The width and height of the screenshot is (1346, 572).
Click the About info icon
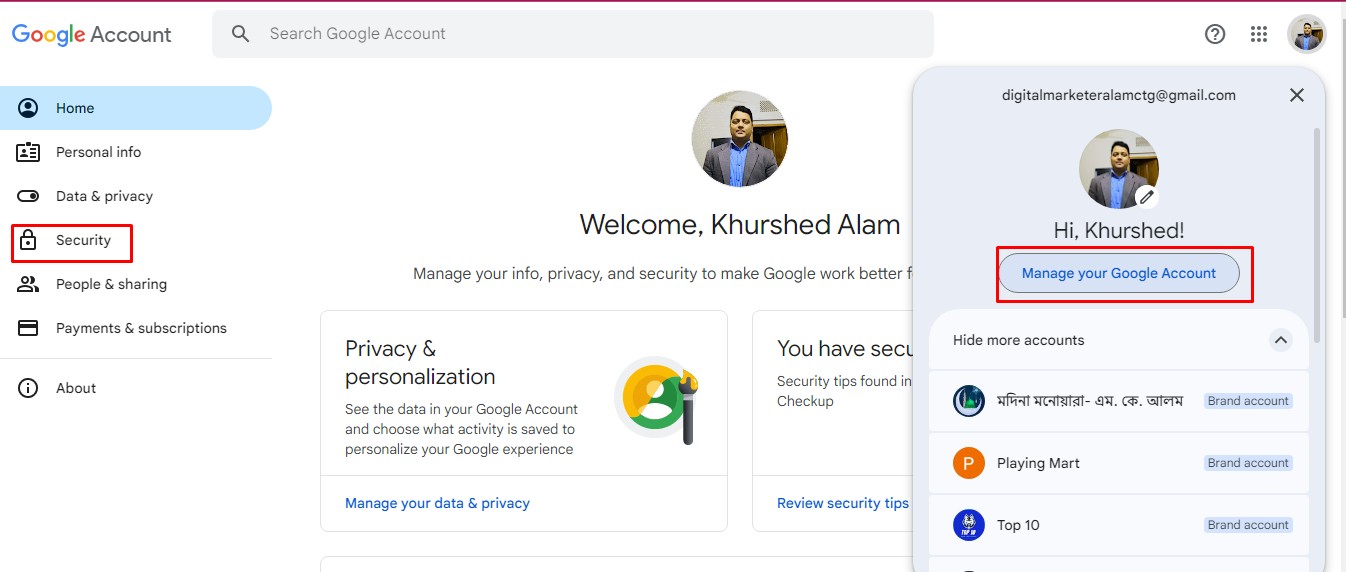coord(28,388)
